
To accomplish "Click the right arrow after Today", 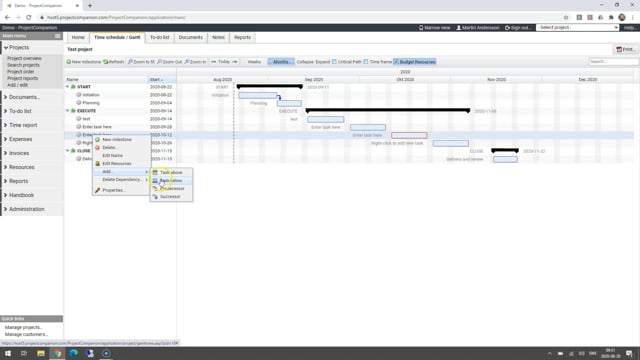I will [x=235, y=62].
